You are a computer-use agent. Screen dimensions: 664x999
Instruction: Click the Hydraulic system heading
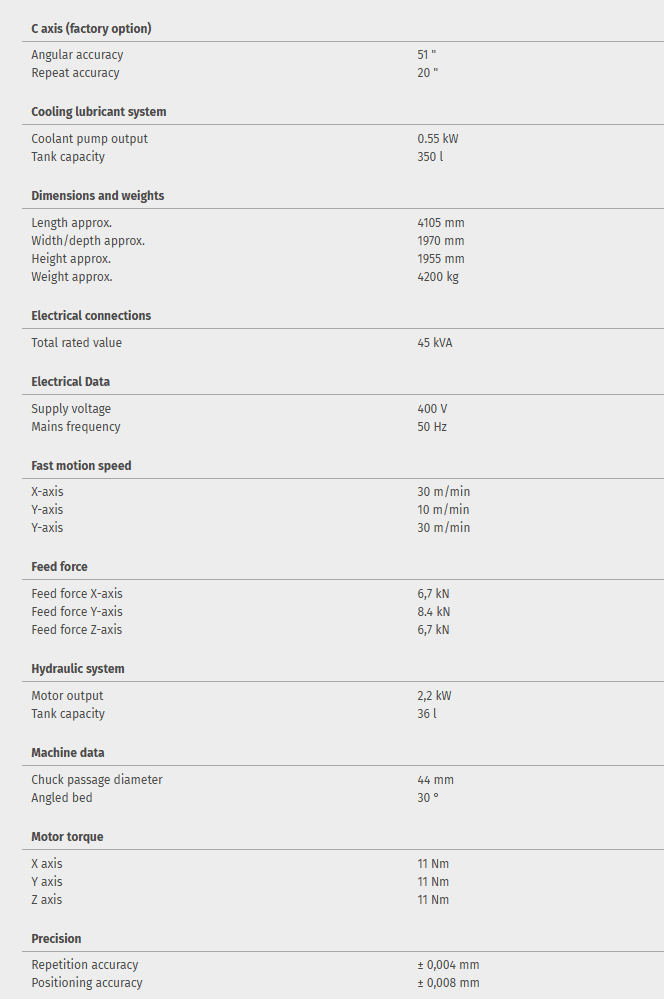[78, 669]
